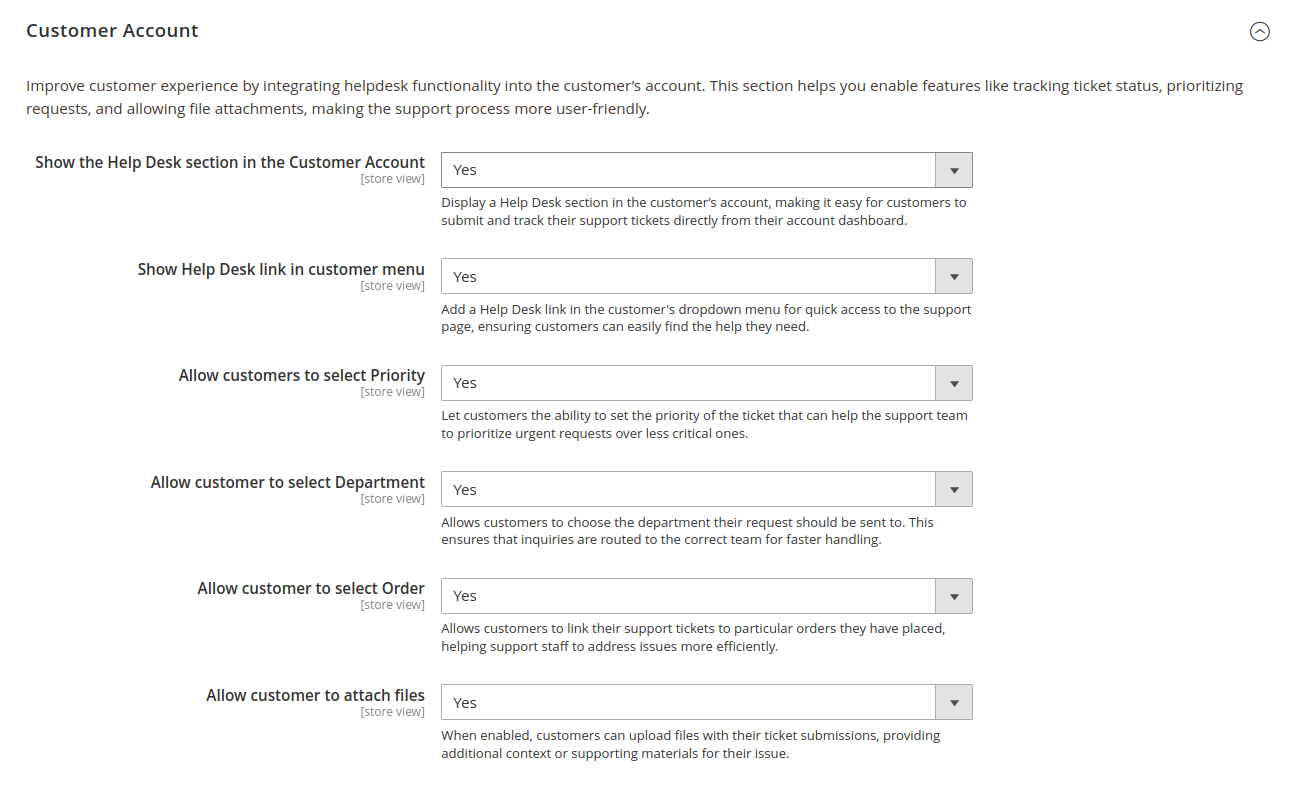The image size is (1301, 788).
Task: Select the Customer Account section heading
Action: (x=111, y=30)
